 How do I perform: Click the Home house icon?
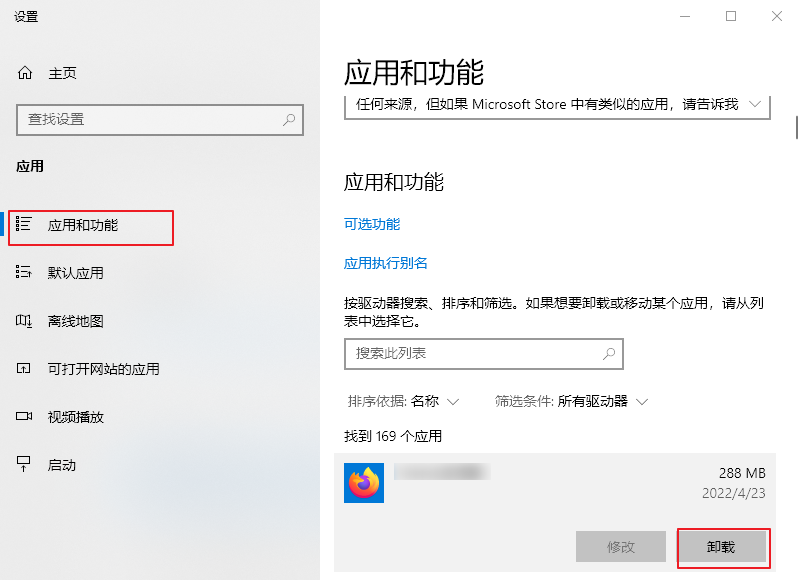(25, 73)
